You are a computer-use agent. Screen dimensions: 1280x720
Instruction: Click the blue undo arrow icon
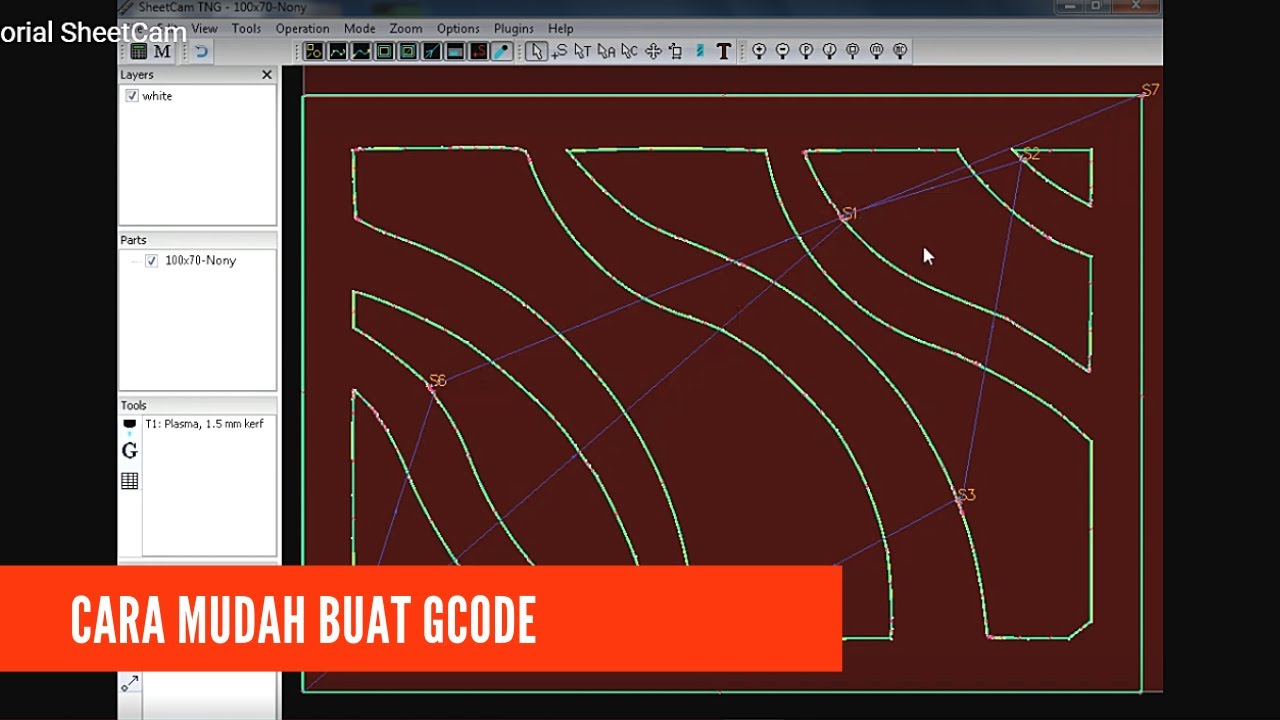[202, 51]
